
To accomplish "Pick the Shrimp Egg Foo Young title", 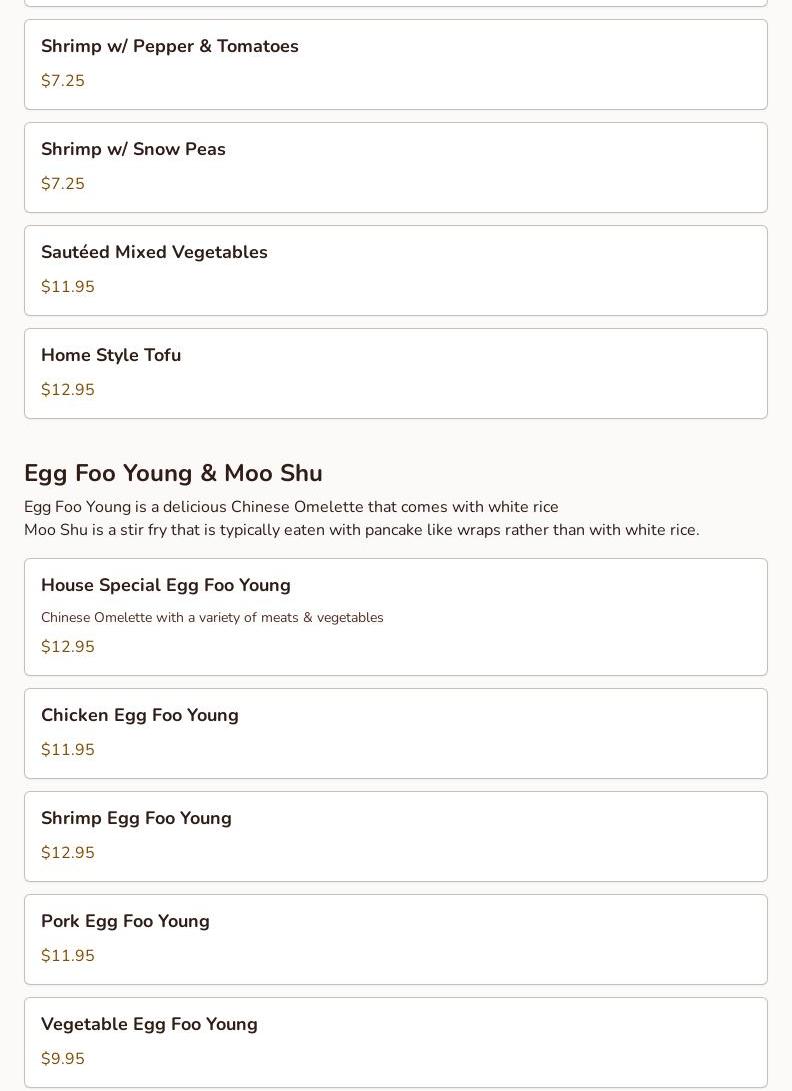I will coord(136,819).
